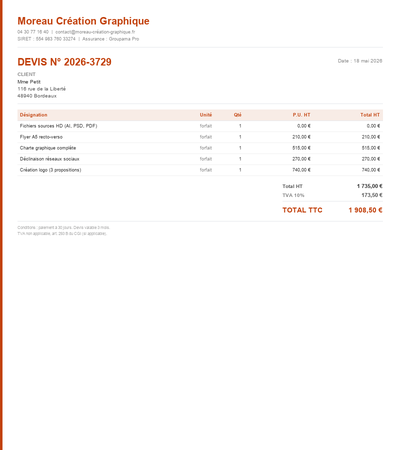Screen dimensions: 400x450
Task: Select the client name Mme Petit
Action: [x=29, y=82]
